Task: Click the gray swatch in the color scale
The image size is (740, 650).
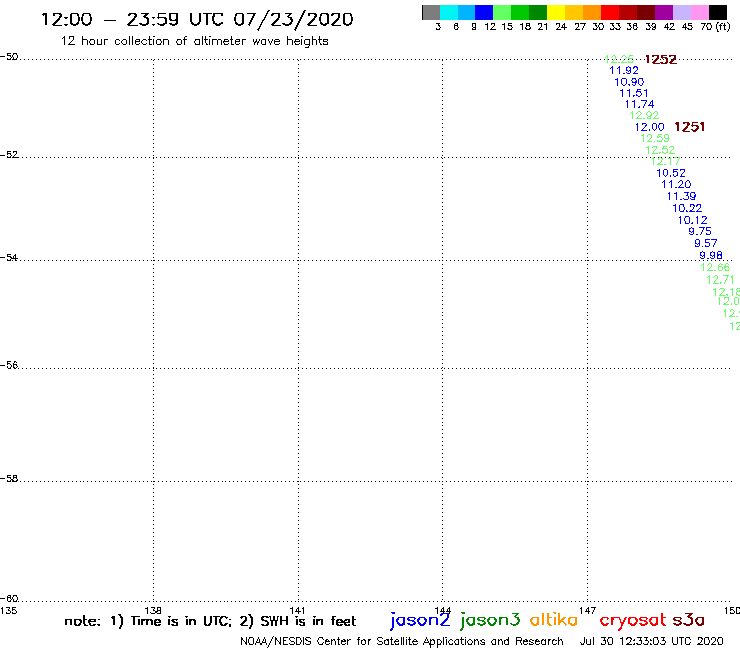Action: point(431,12)
